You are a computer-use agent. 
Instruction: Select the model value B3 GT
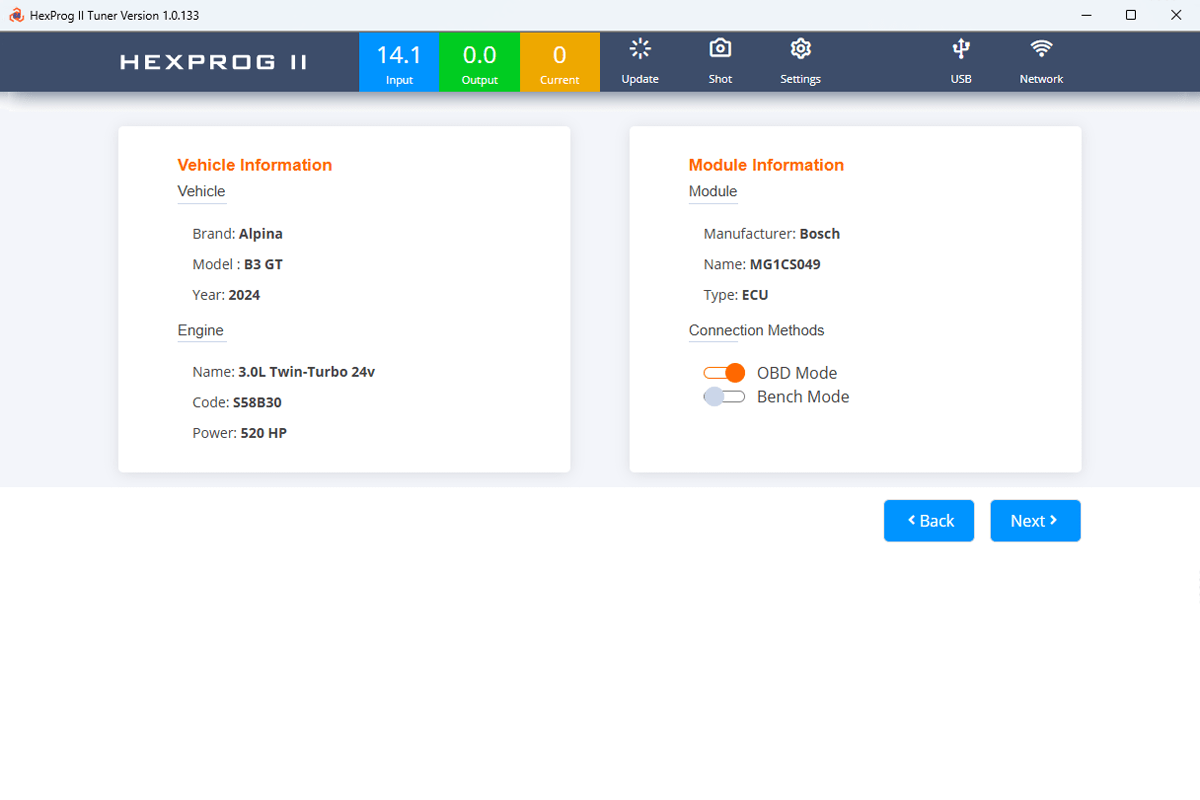click(263, 264)
